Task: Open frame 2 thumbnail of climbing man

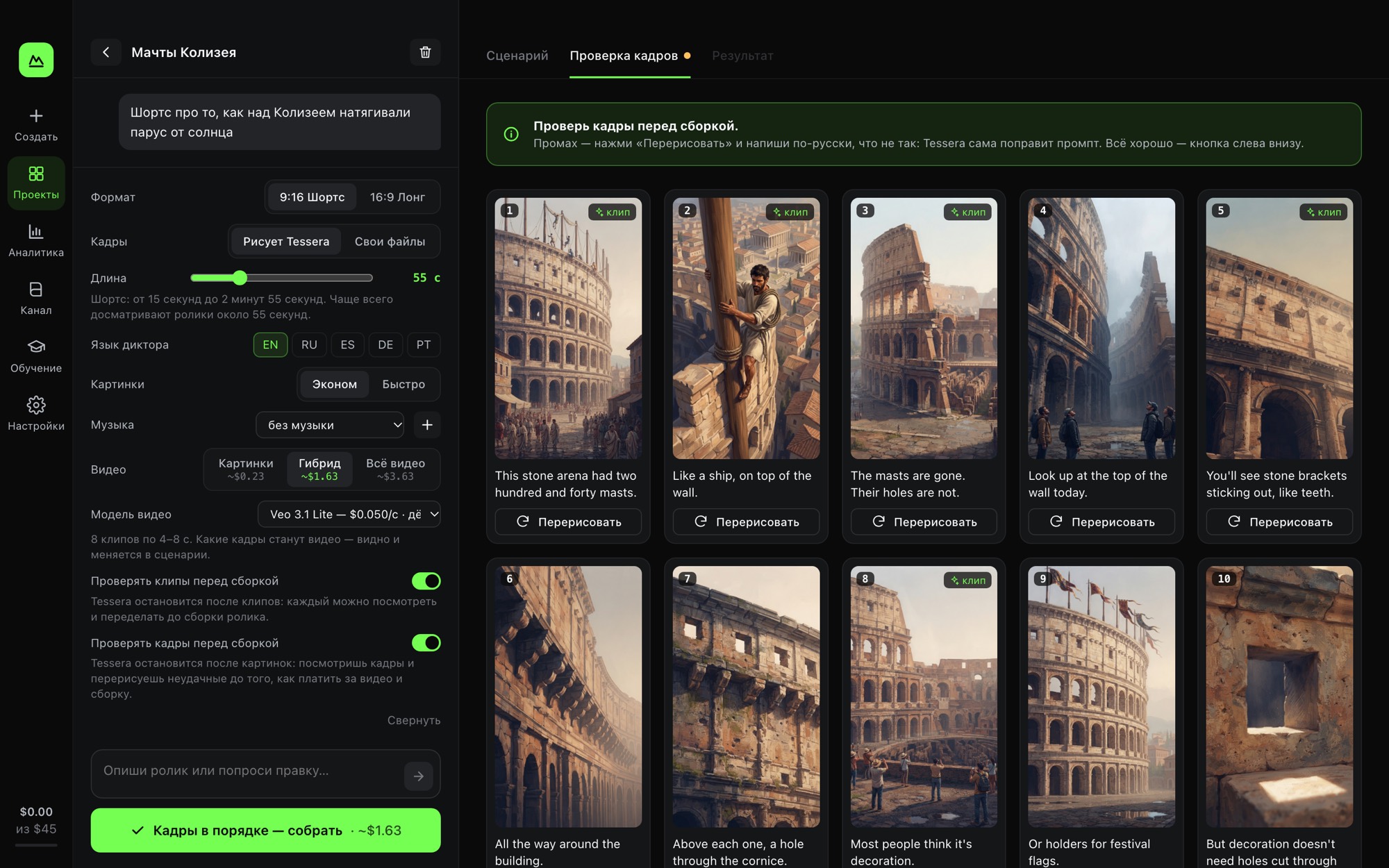Action: (x=746, y=328)
